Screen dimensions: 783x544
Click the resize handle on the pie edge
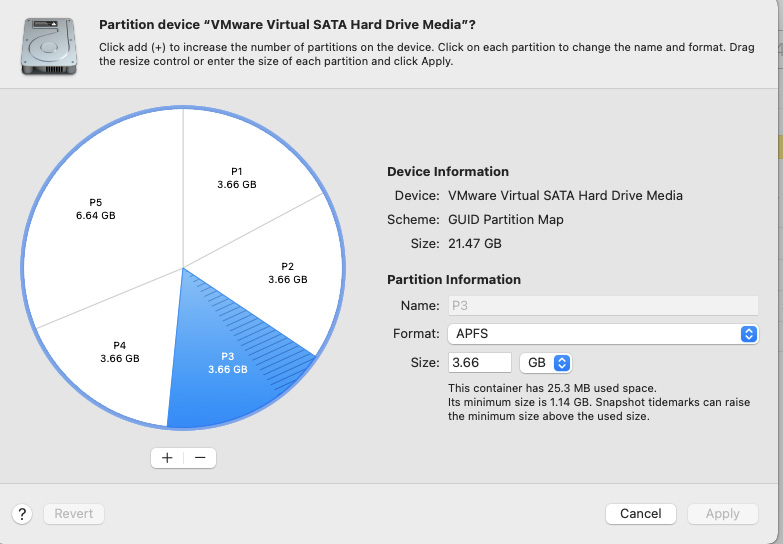[x=316, y=357]
